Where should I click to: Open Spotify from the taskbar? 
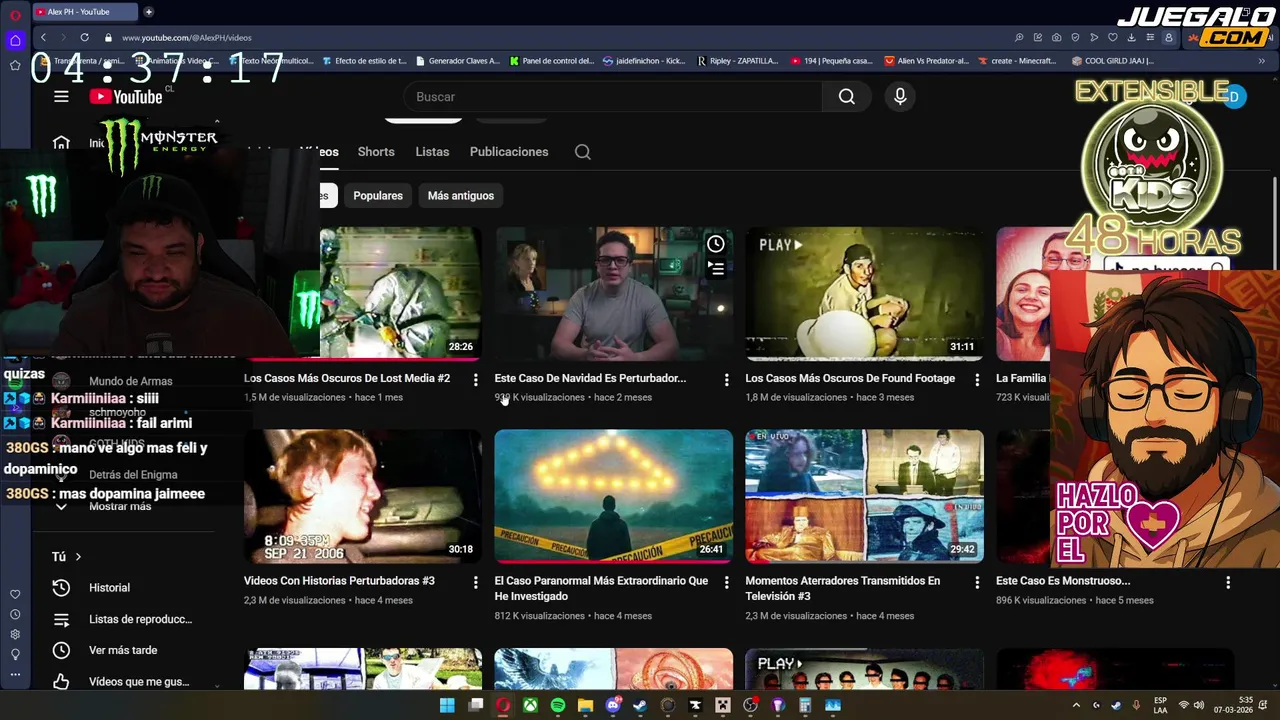tap(557, 705)
